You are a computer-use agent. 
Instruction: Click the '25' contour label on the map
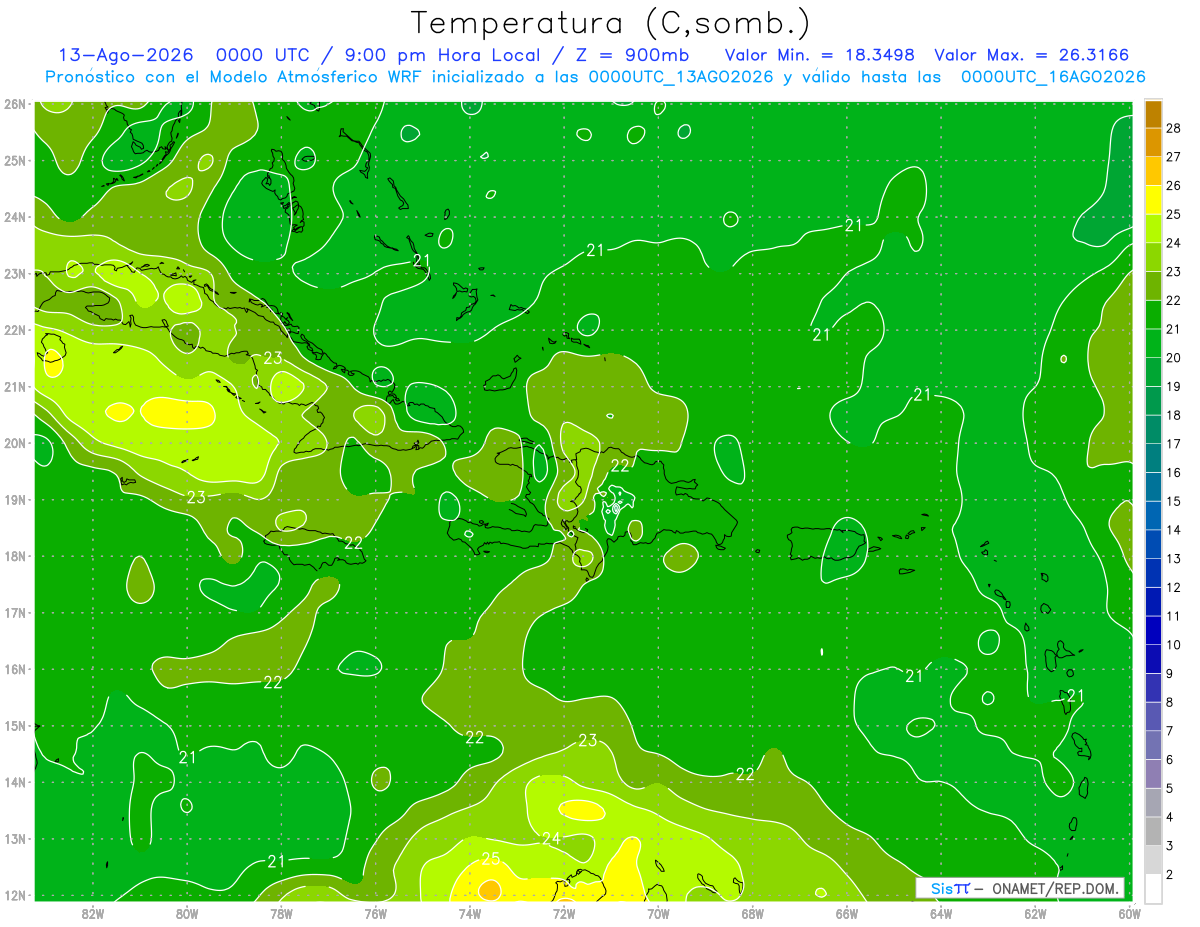491,858
